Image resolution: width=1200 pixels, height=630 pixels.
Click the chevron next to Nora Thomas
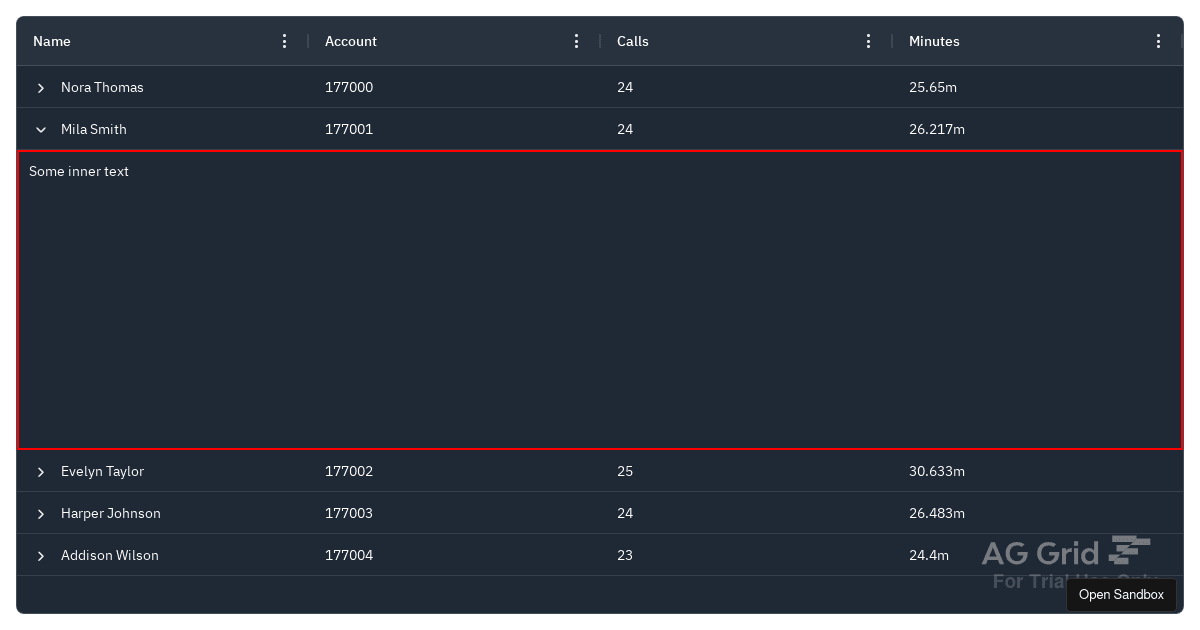pyautogui.click(x=41, y=87)
